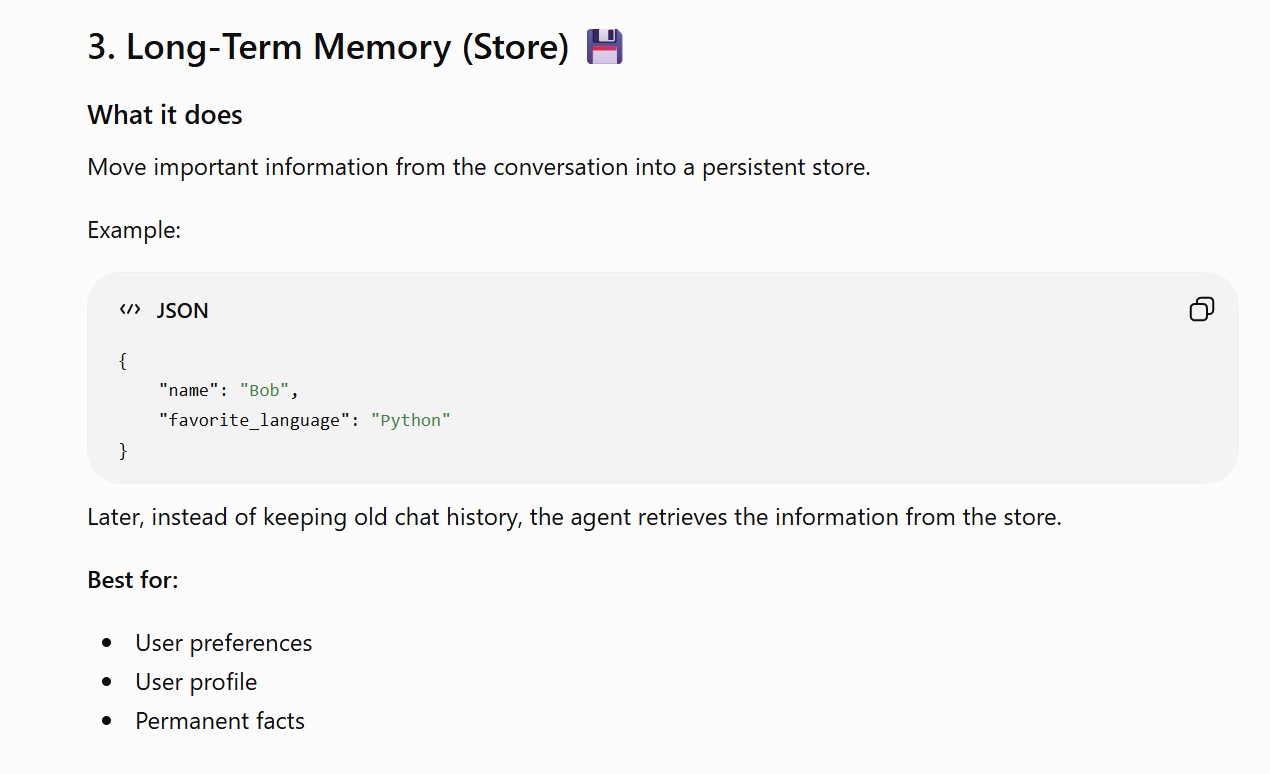1270x774 pixels.
Task: Click the closing curly brace in code
Action: click(123, 451)
